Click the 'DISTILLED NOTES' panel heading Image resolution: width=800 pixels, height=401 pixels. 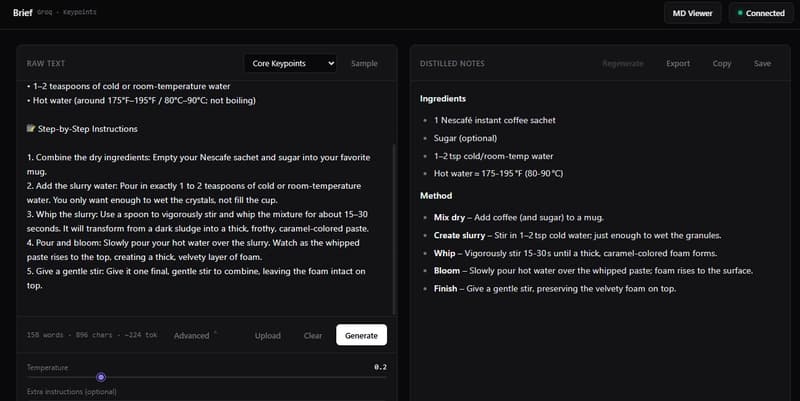(x=452, y=63)
